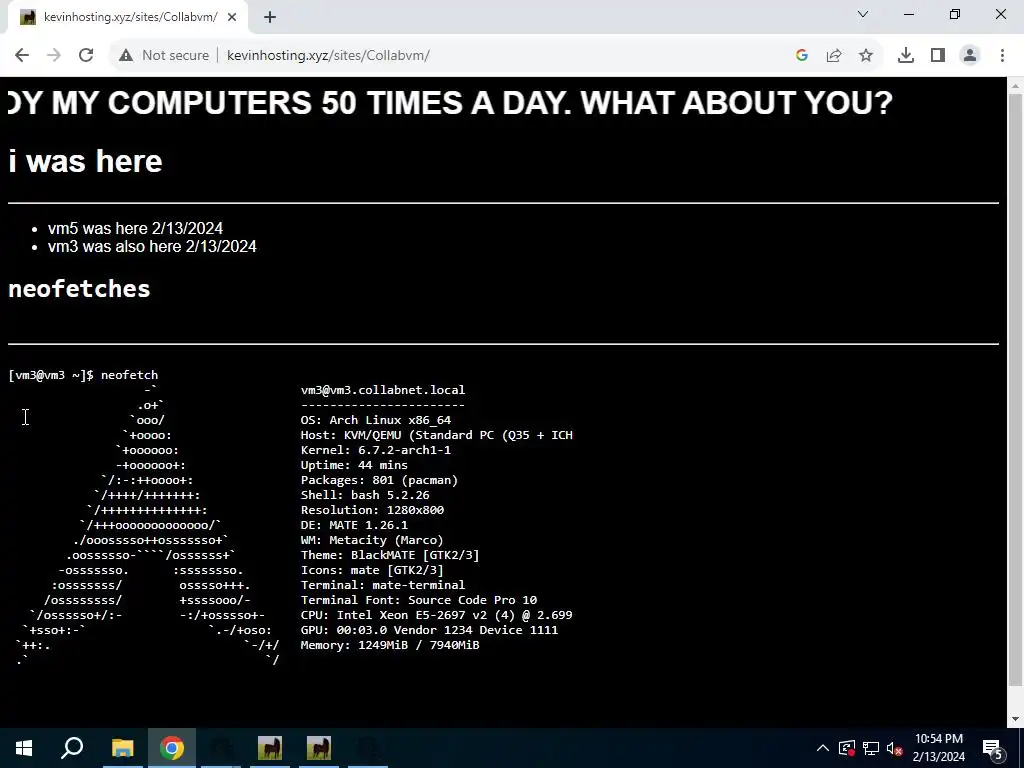Image resolution: width=1024 pixels, height=768 pixels.
Task: Click the muted volume tray icon
Action: click(x=894, y=748)
